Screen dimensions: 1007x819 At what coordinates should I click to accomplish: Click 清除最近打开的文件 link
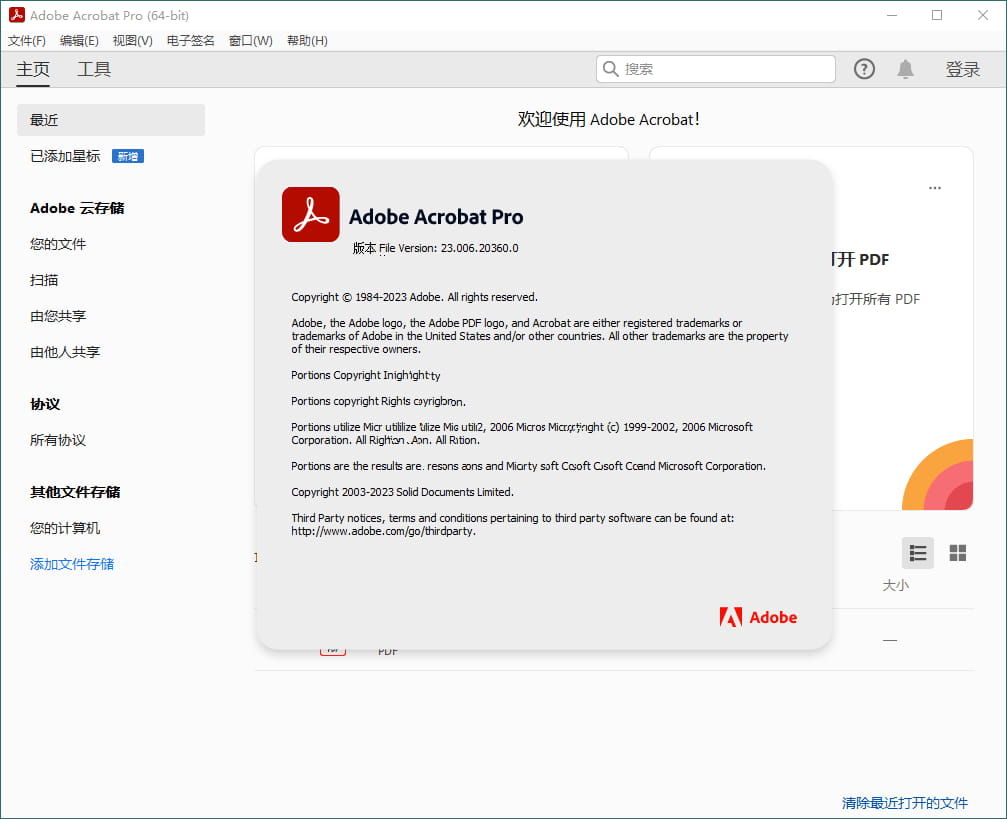[904, 803]
